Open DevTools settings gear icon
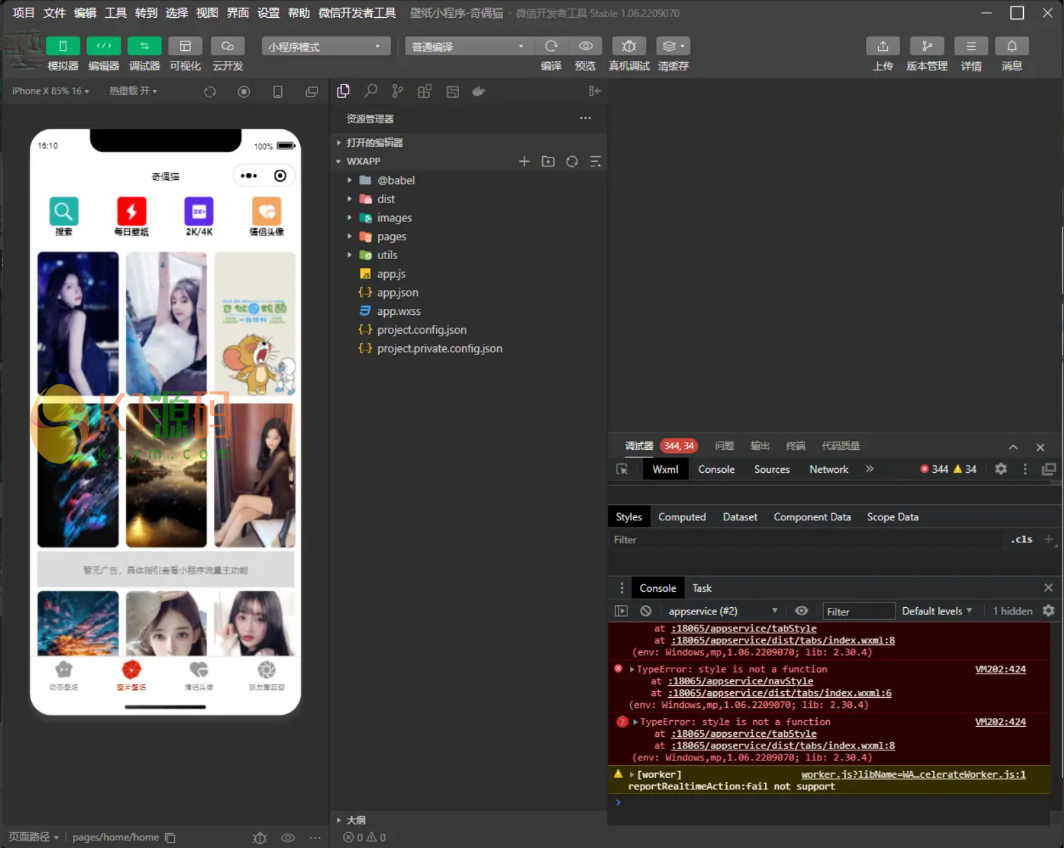Viewport: 1064px width, 848px height. (1000, 469)
